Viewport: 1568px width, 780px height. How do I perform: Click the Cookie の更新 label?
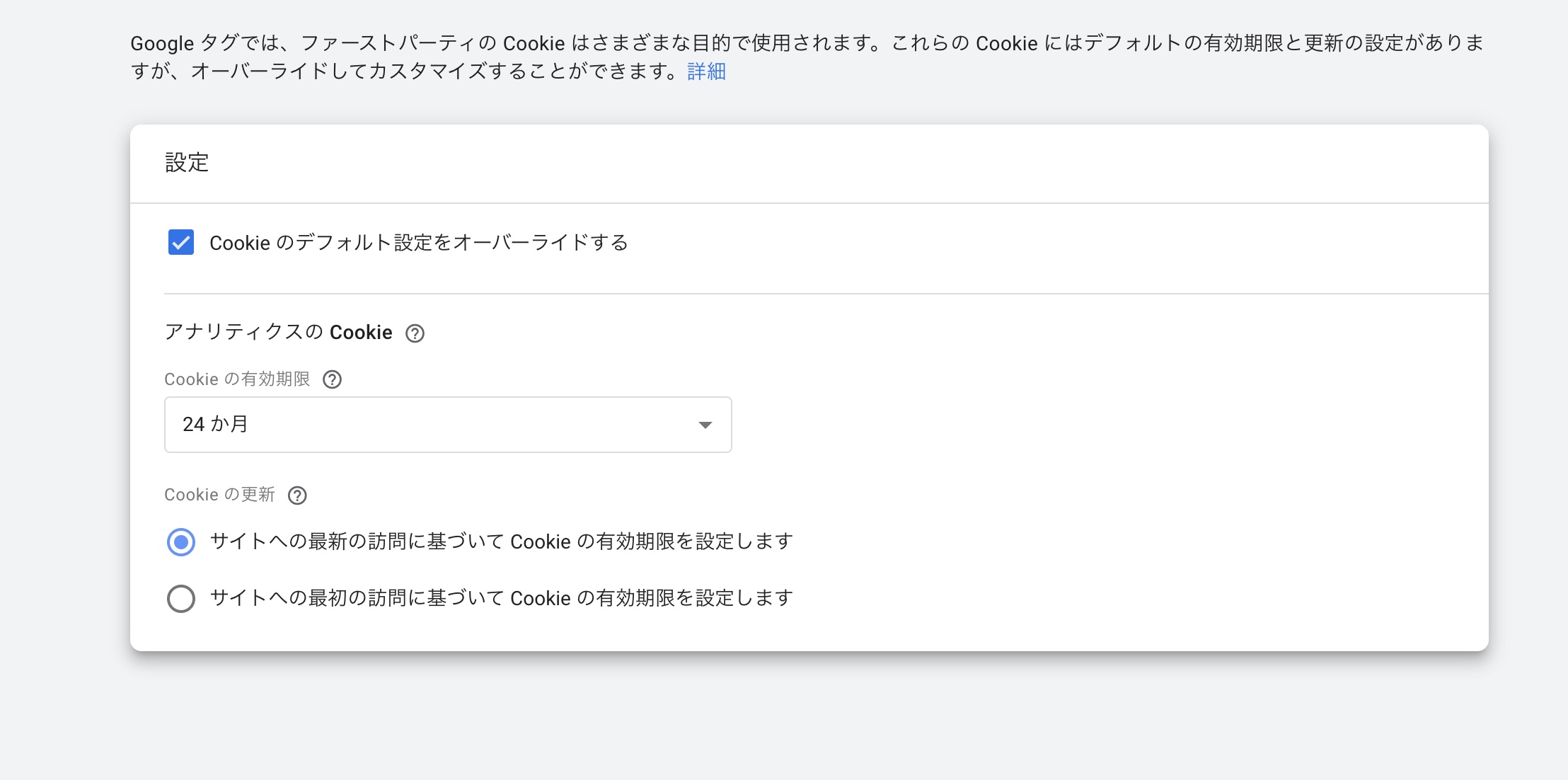(219, 495)
